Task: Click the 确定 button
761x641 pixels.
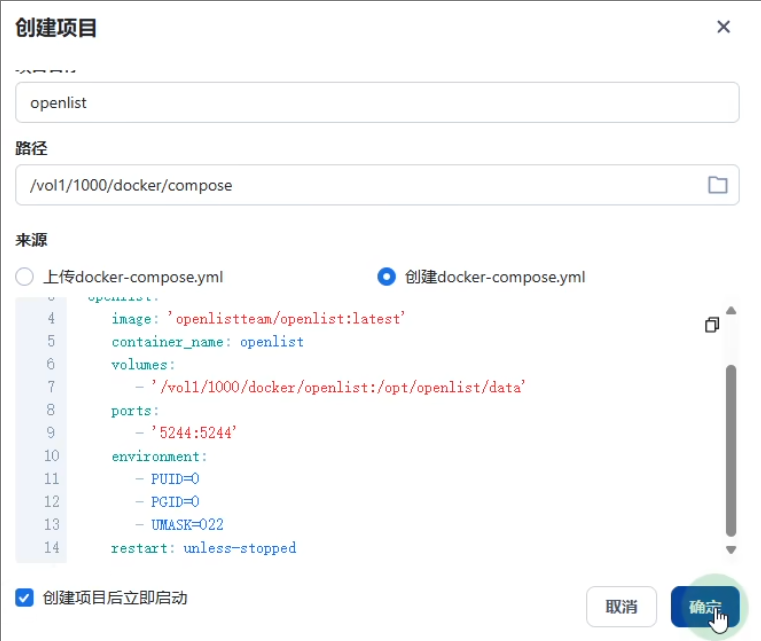Action: click(705, 607)
